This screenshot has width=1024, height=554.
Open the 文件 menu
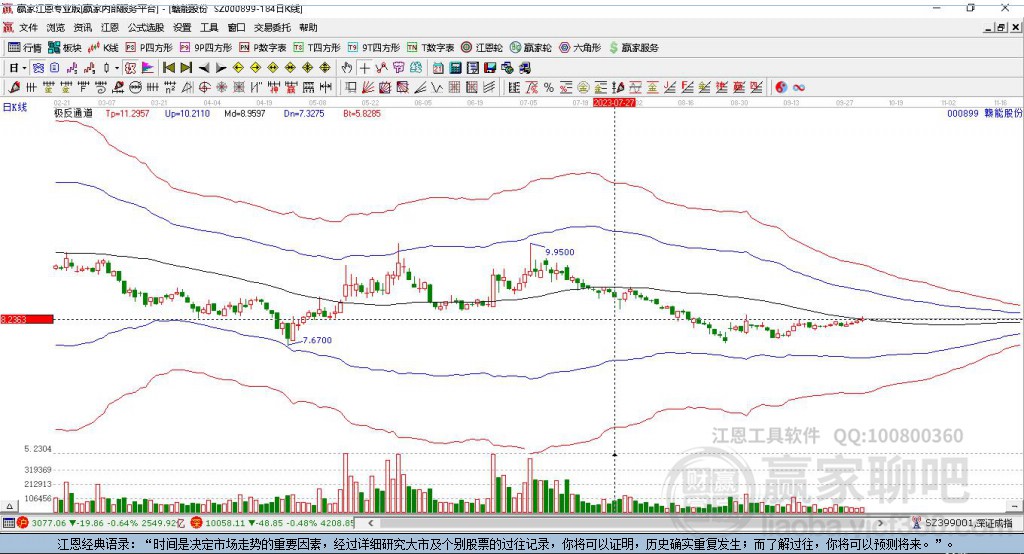pyautogui.click(x=29, y=27)
